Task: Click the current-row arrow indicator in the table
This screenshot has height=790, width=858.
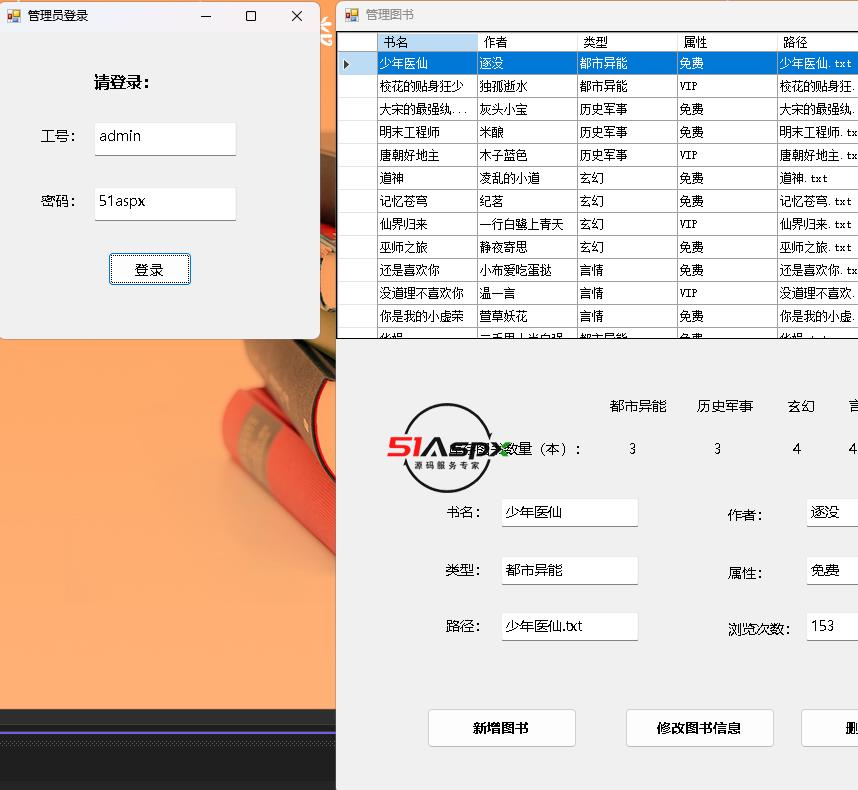Action: pyautogui.click(x=347, y=64)
